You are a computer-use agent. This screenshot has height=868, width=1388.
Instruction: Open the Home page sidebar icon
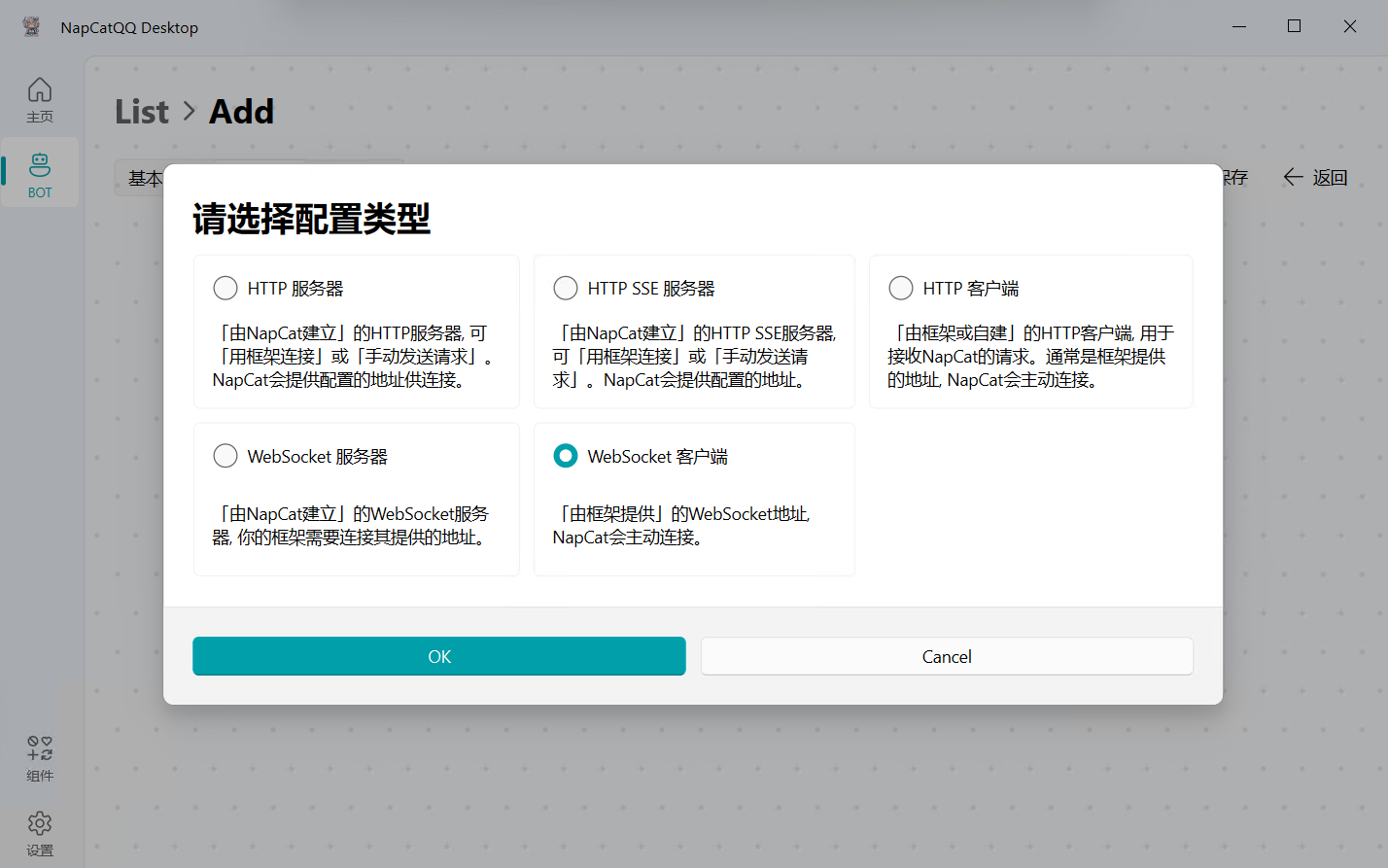(40, 90)
